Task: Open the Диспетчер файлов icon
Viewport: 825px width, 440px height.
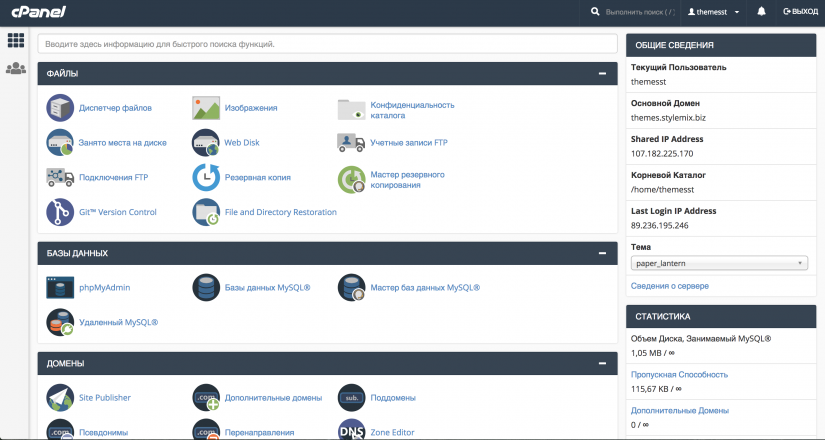Action: pyautogui.click(x=60, y=108)
